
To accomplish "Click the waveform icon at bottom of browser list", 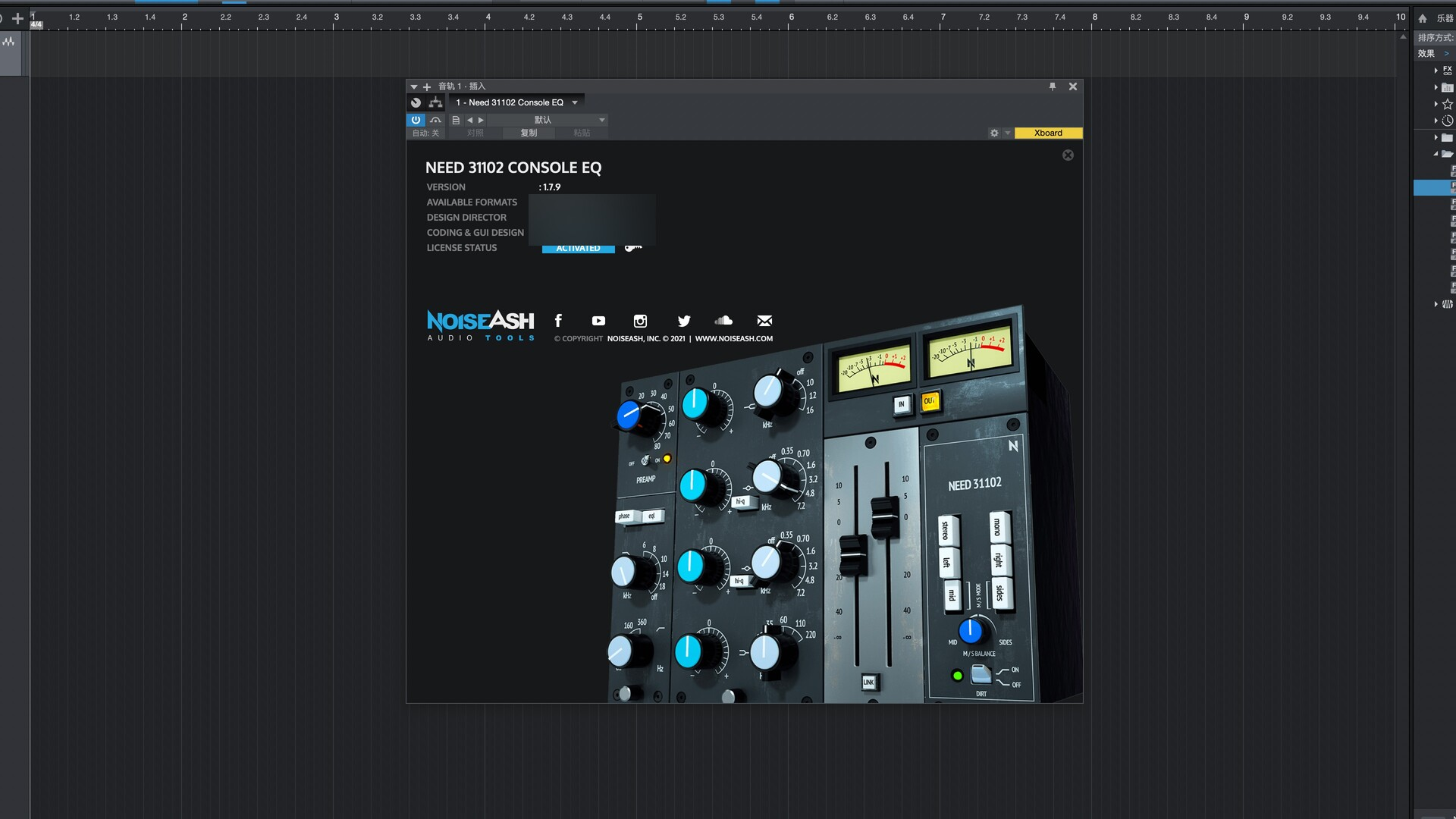I will (x=1447, y=304).
